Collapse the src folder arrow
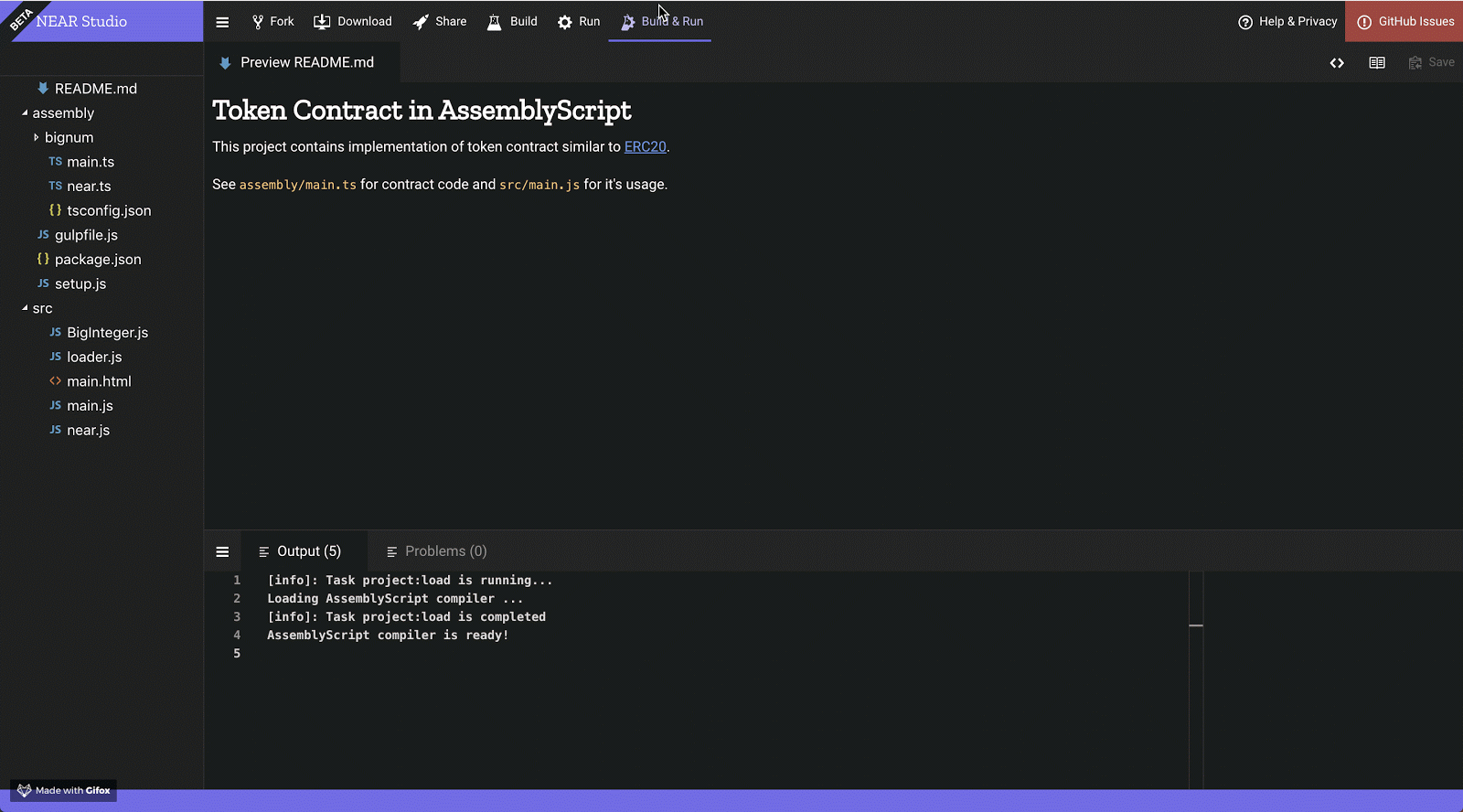1463x812 pixels. tap(25, 308)
